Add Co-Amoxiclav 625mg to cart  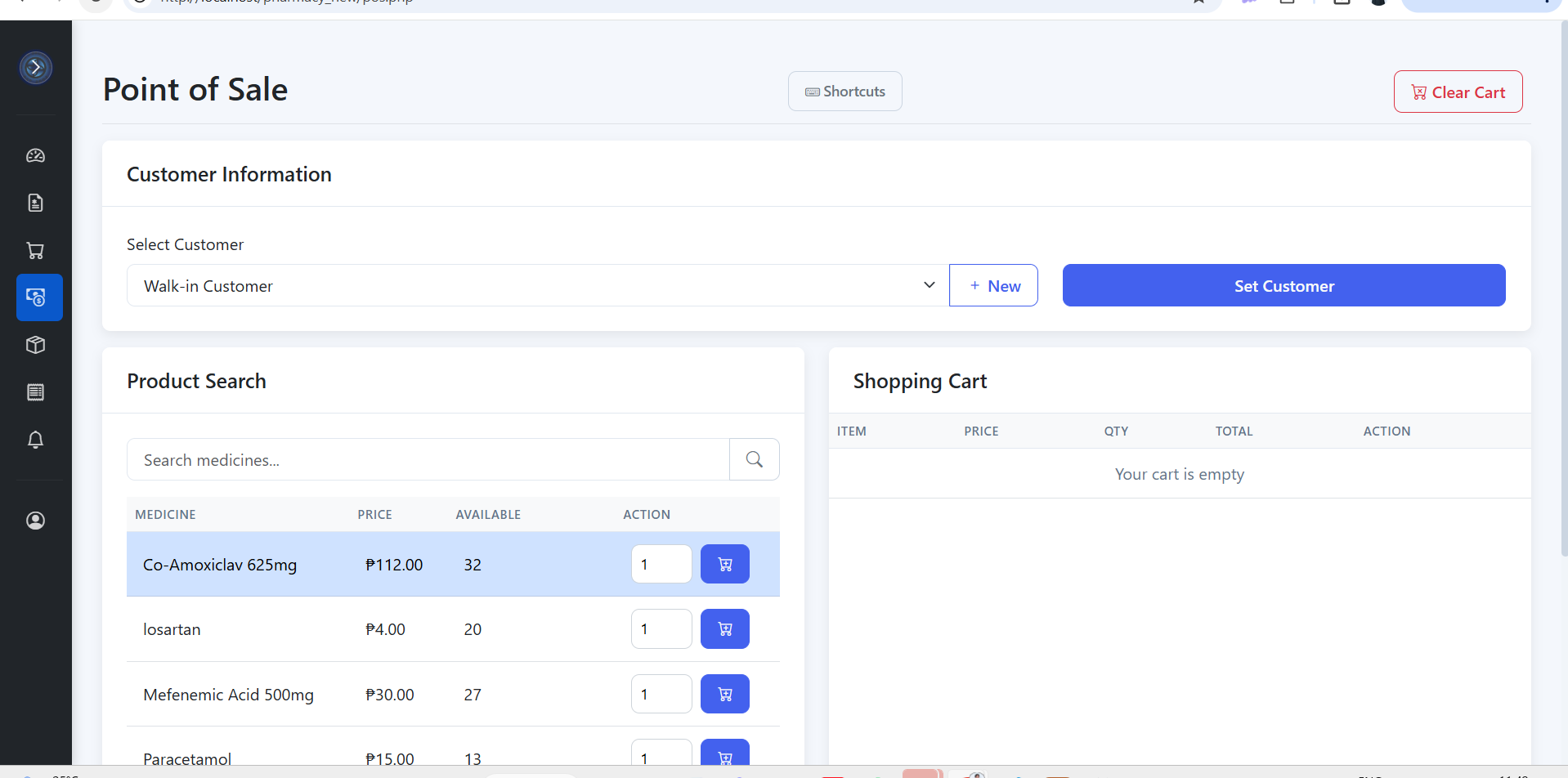724,564
